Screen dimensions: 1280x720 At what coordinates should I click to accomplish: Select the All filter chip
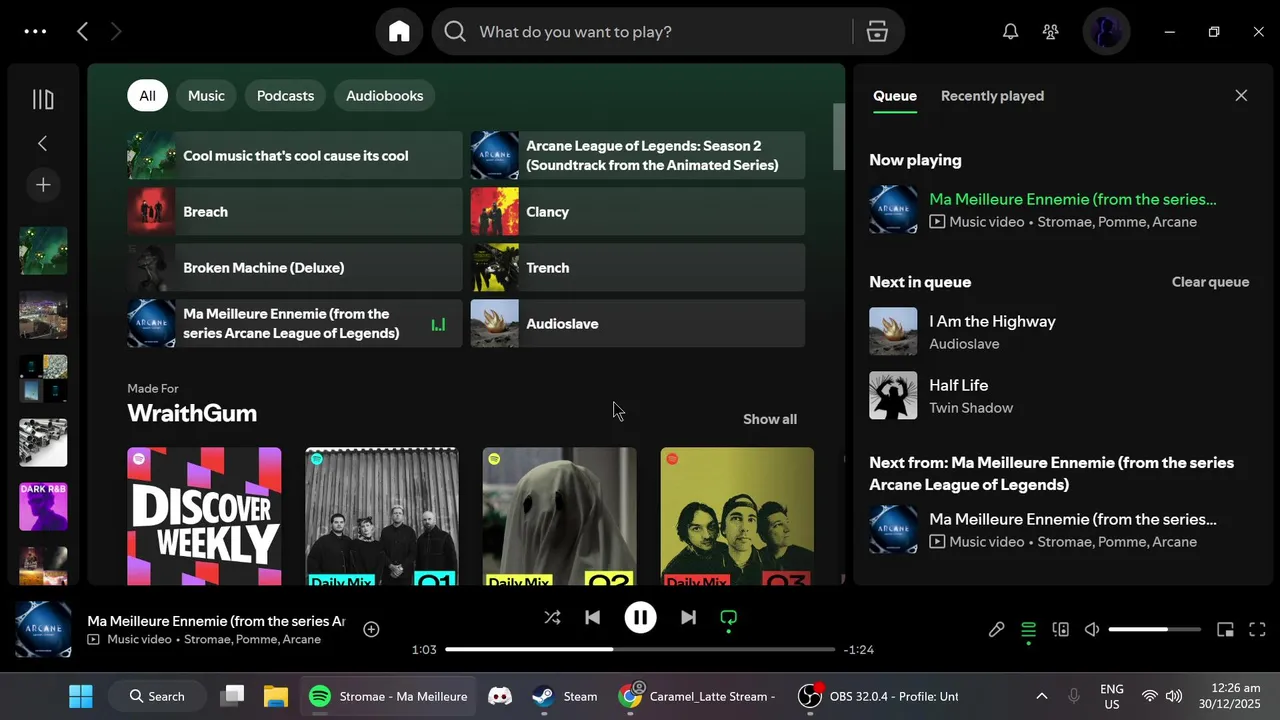coord(147,96)
